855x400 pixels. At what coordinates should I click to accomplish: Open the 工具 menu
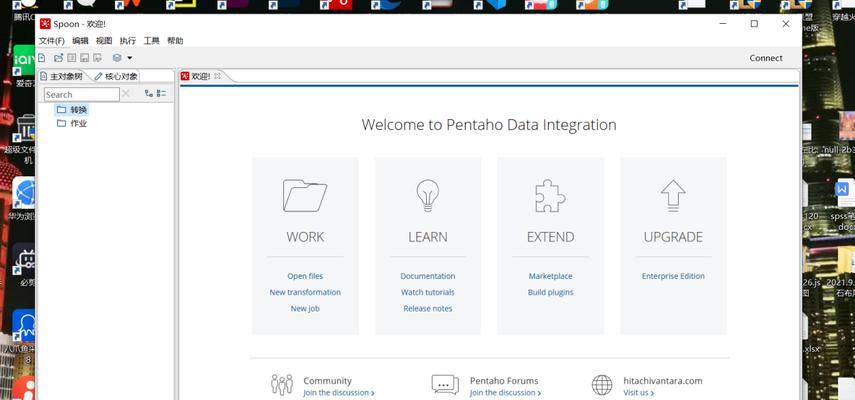[152, 41]
